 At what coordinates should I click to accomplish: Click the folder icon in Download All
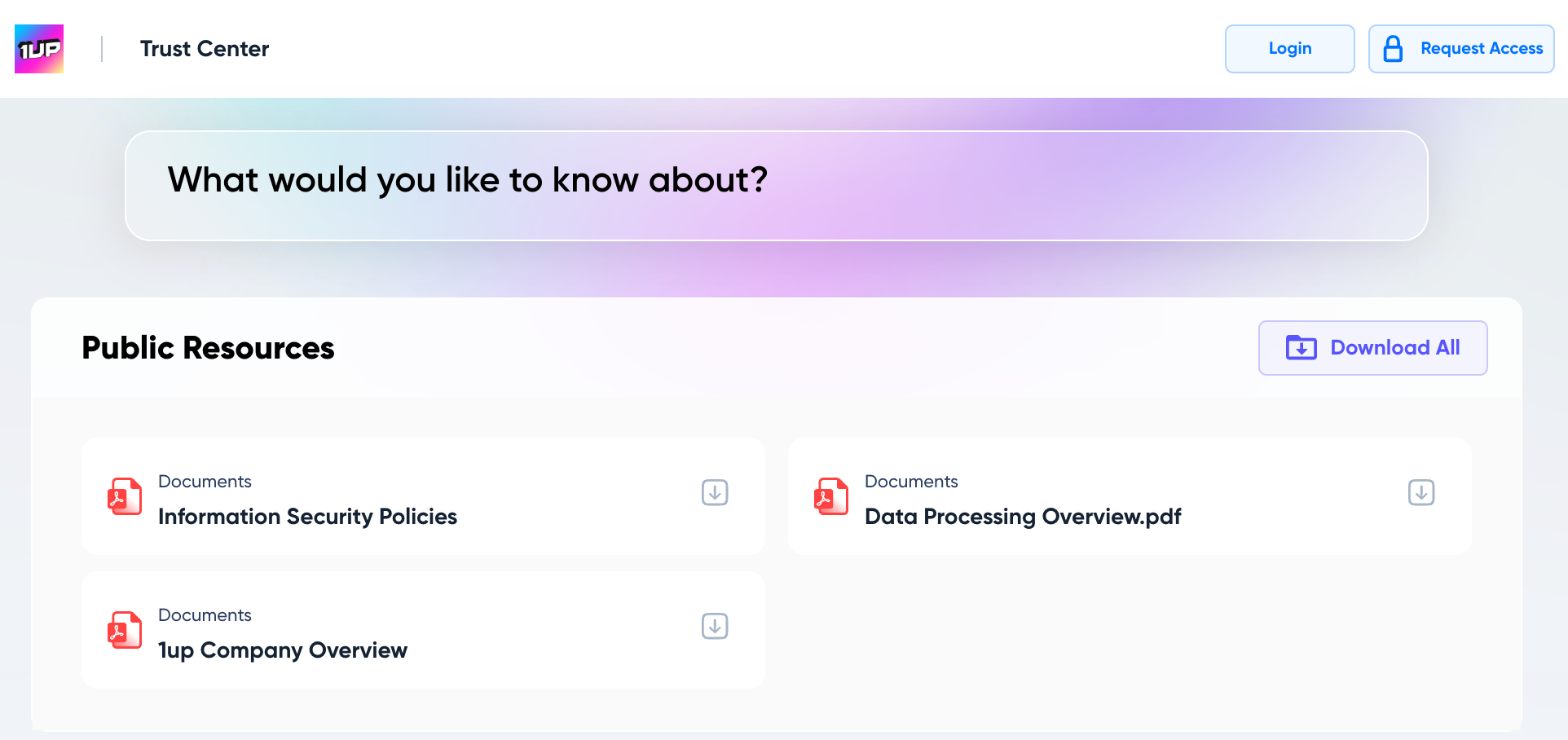pos(1301,348)
